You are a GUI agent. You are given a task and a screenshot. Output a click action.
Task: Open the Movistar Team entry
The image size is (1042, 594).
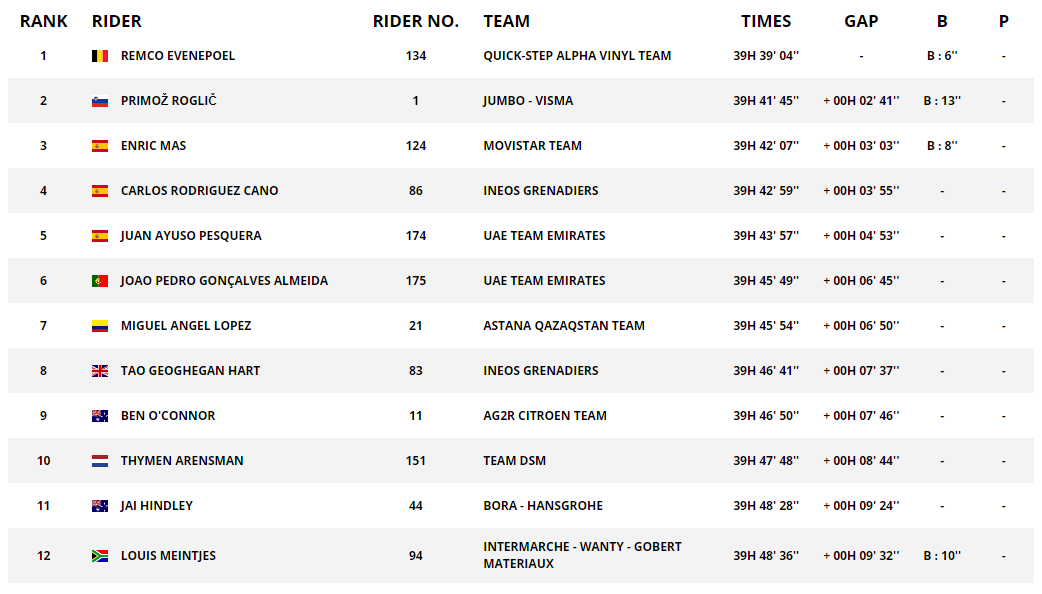pos(532,146)
